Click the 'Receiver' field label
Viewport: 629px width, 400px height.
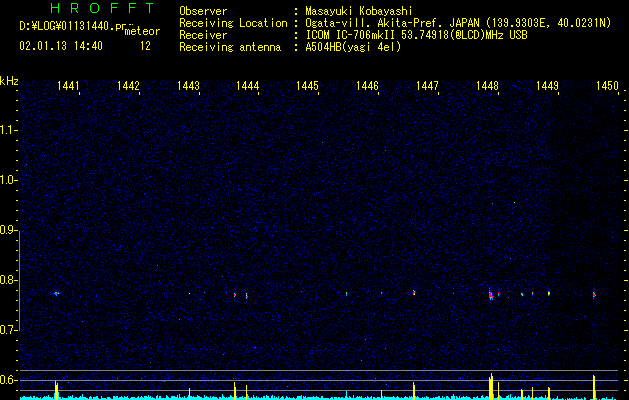pyautogui.click(x=203, y=35)
